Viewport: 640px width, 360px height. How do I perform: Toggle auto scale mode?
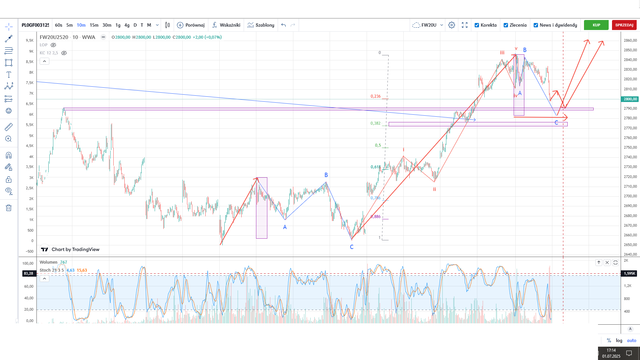(x=631, y=340)
